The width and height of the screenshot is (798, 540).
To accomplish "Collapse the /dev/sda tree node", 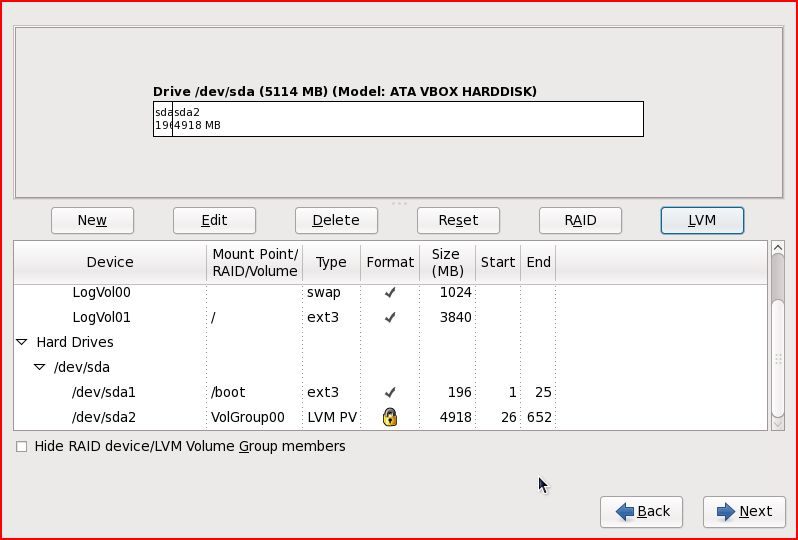I will click(40, 367).
